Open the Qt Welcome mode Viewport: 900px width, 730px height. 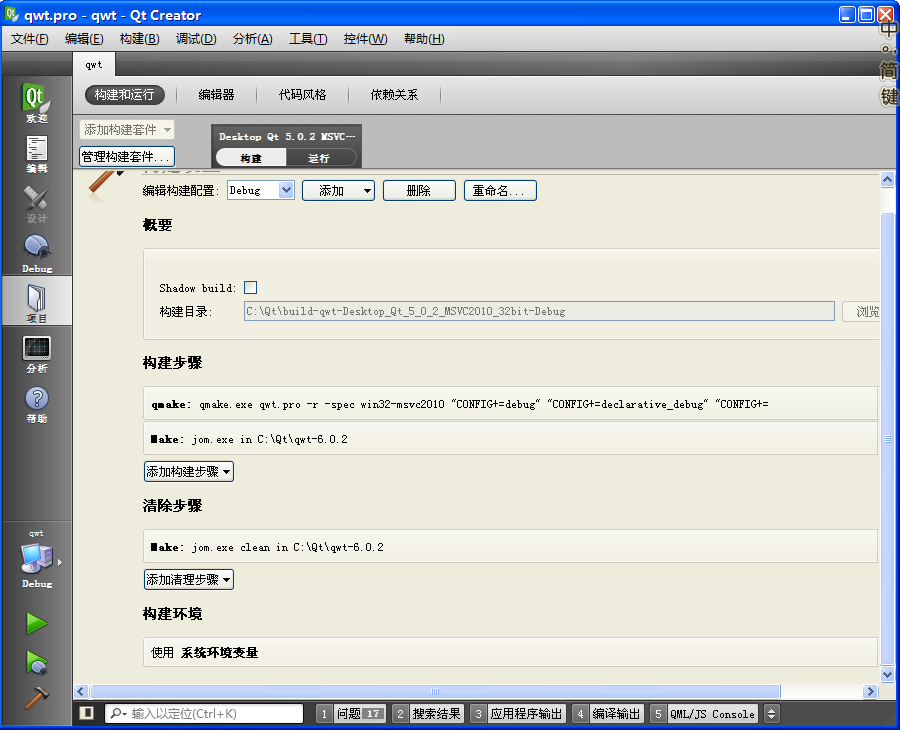point(37,102)
